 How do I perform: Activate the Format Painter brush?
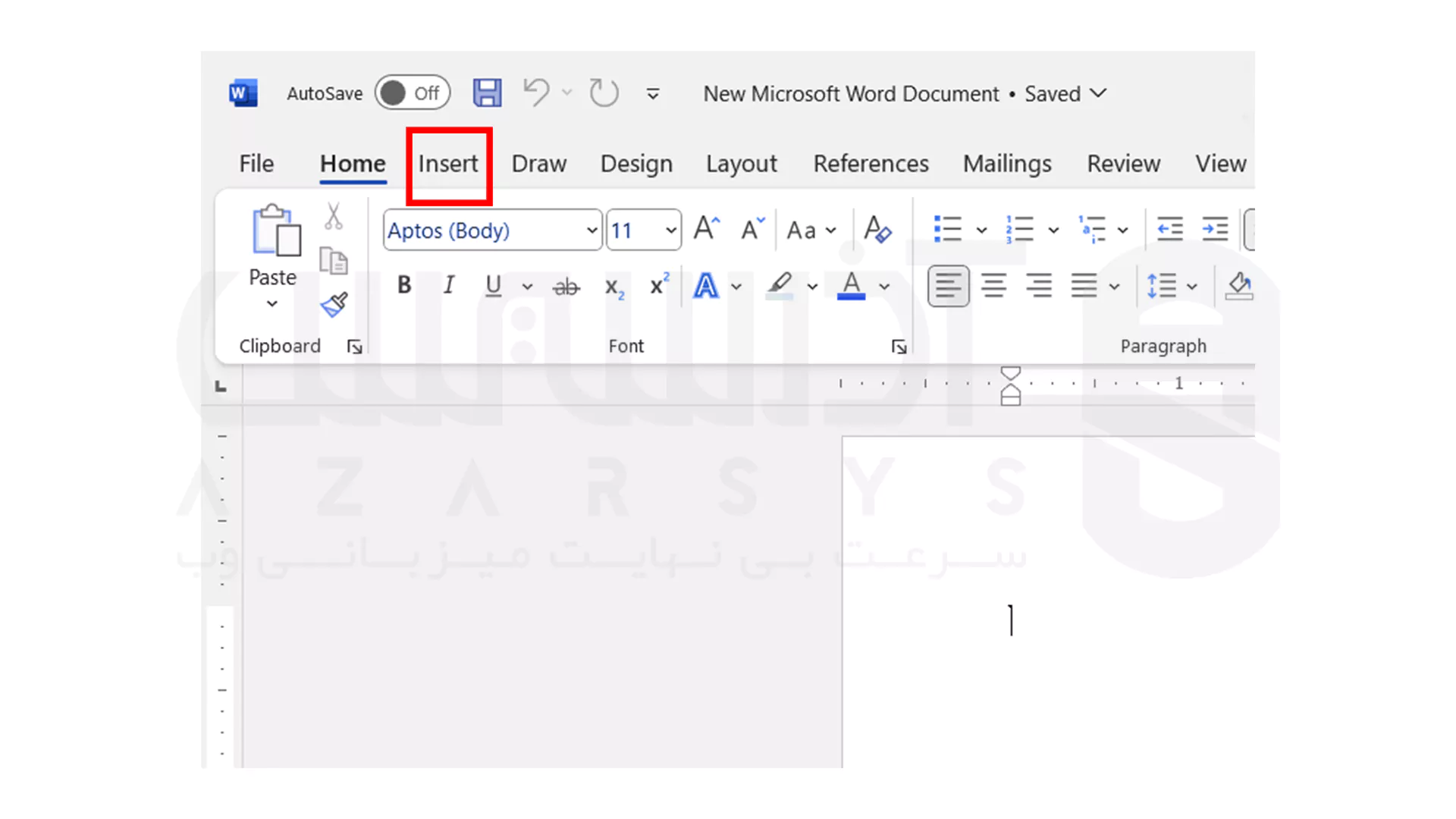(334, 305)
